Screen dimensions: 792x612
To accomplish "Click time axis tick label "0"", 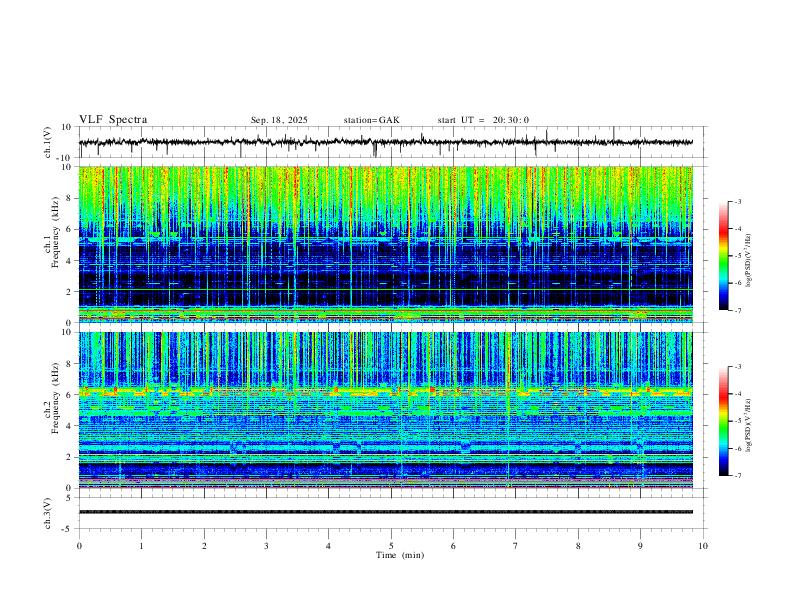I will point(79,546).
